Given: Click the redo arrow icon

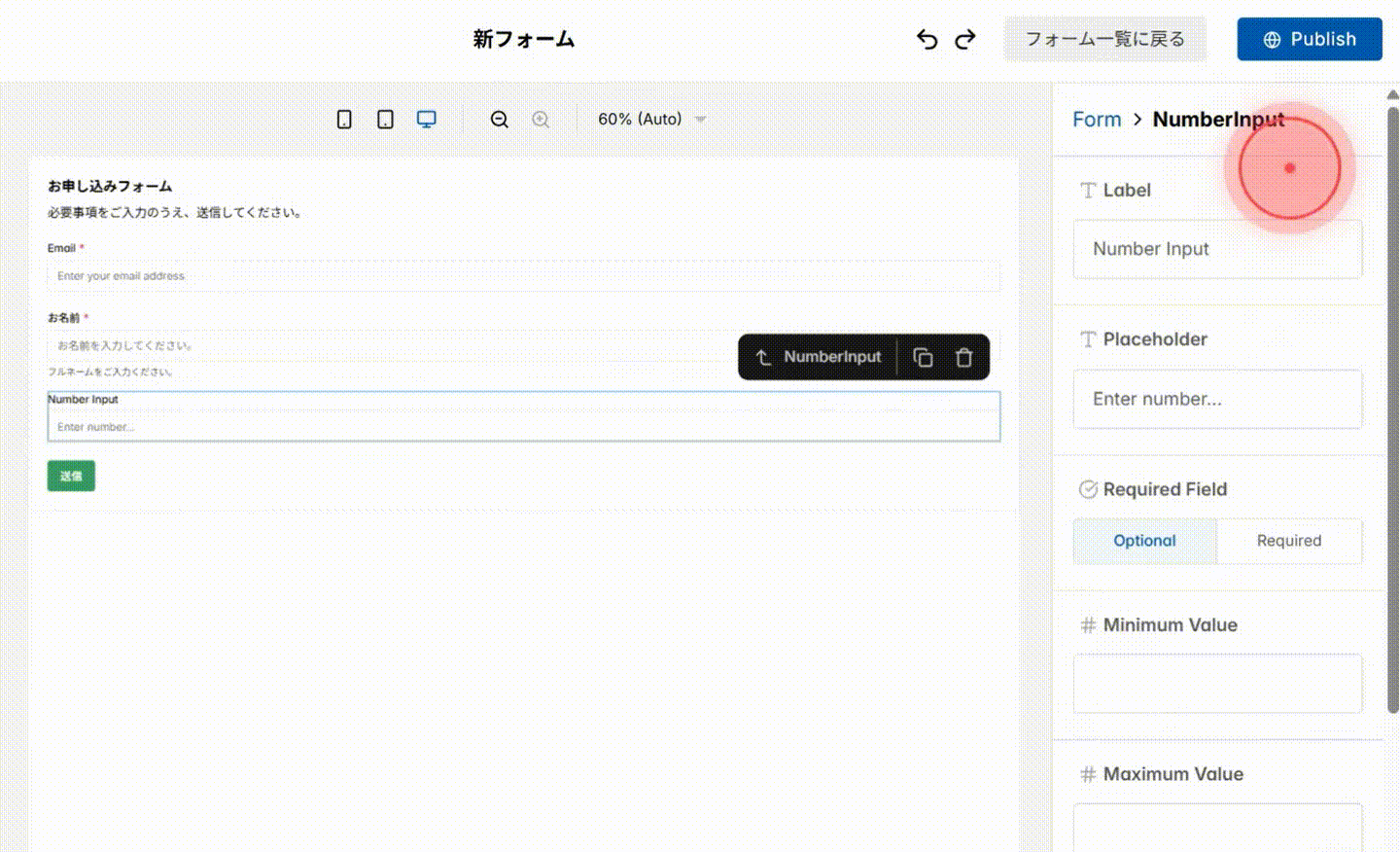Looking at the screenshot, I should [x=963, y=39].
